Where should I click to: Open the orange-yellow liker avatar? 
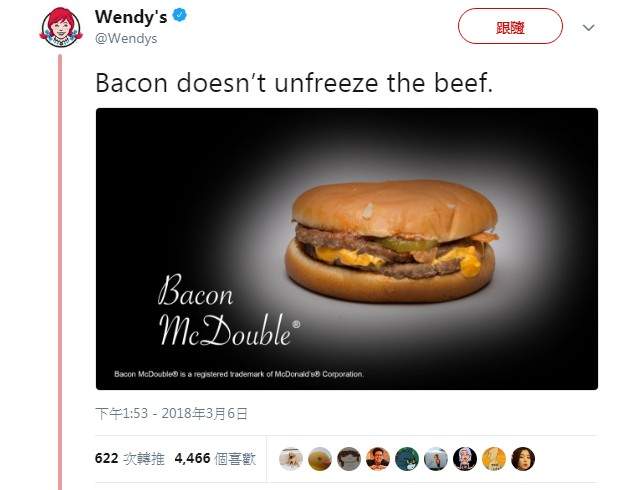pos(494,459)
